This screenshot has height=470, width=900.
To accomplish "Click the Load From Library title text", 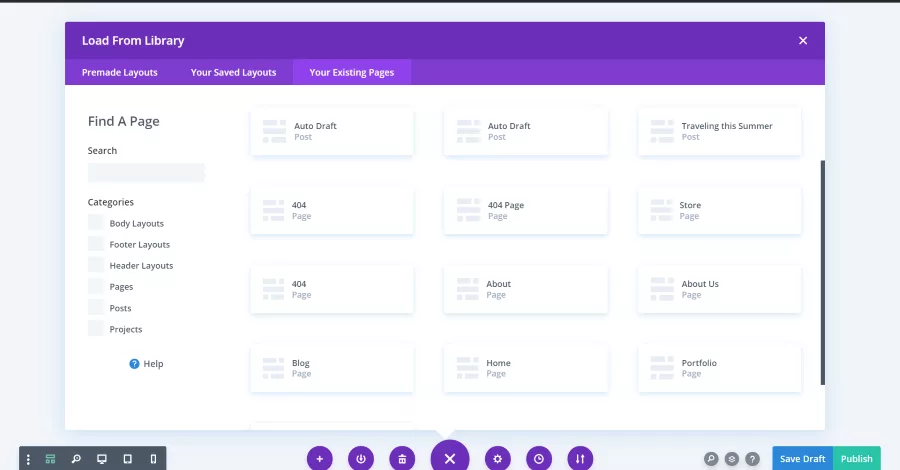I will pyautogui.click(x=133, y=41).
